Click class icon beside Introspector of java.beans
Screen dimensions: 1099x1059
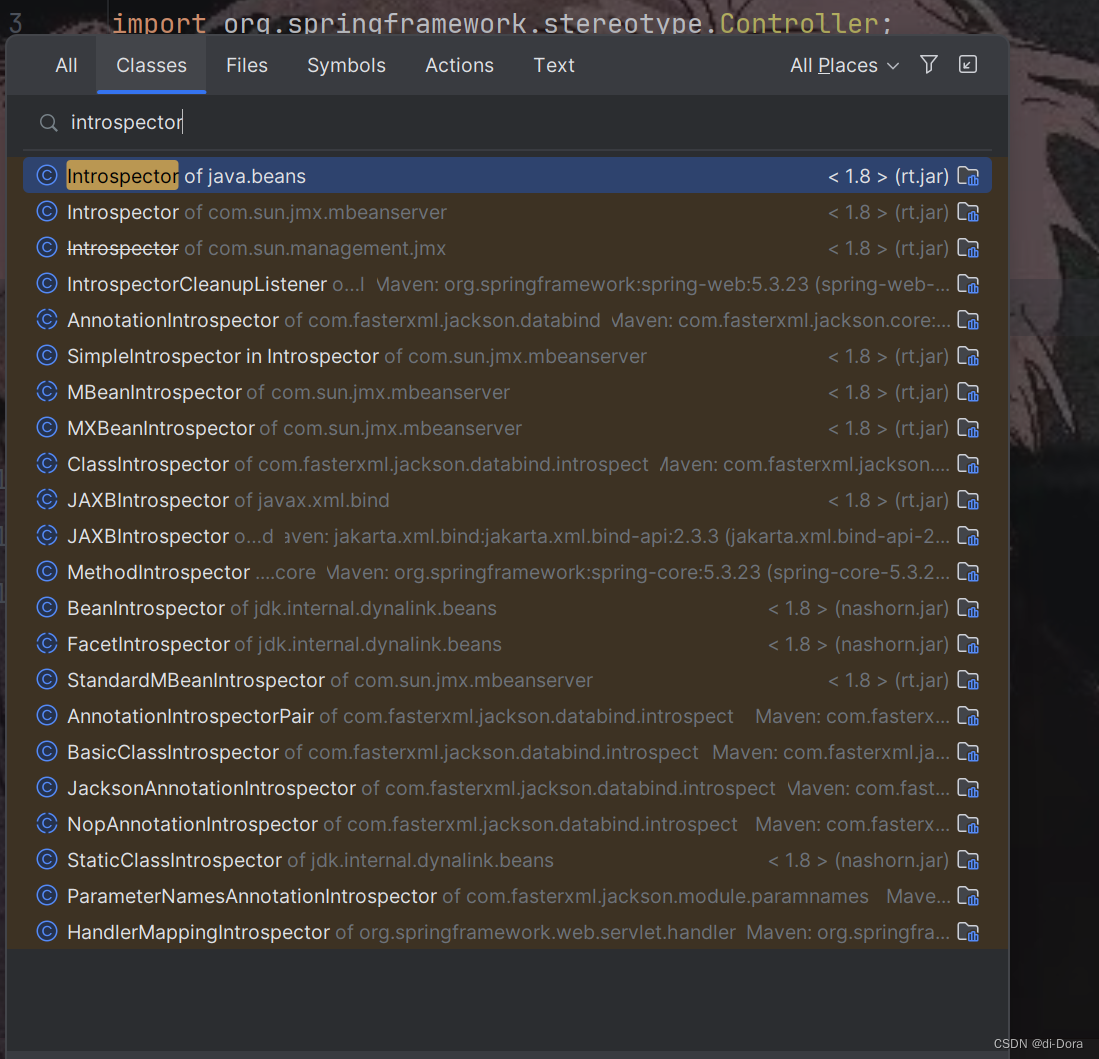point(47,175)
